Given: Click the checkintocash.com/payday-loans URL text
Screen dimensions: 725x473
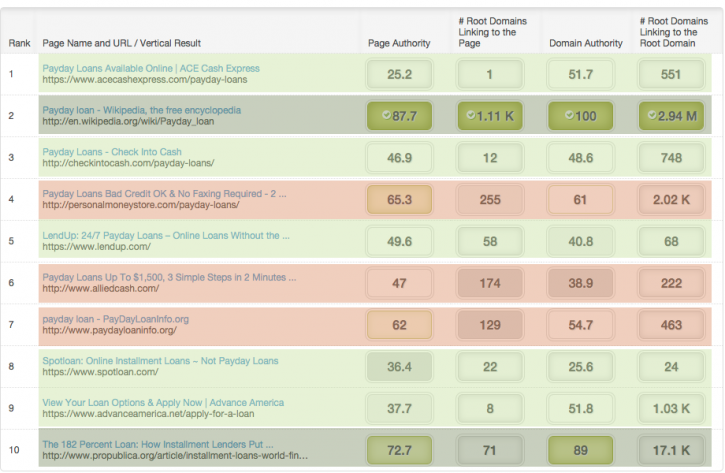Looking at the screenshot, I should [x=128, y=163].
